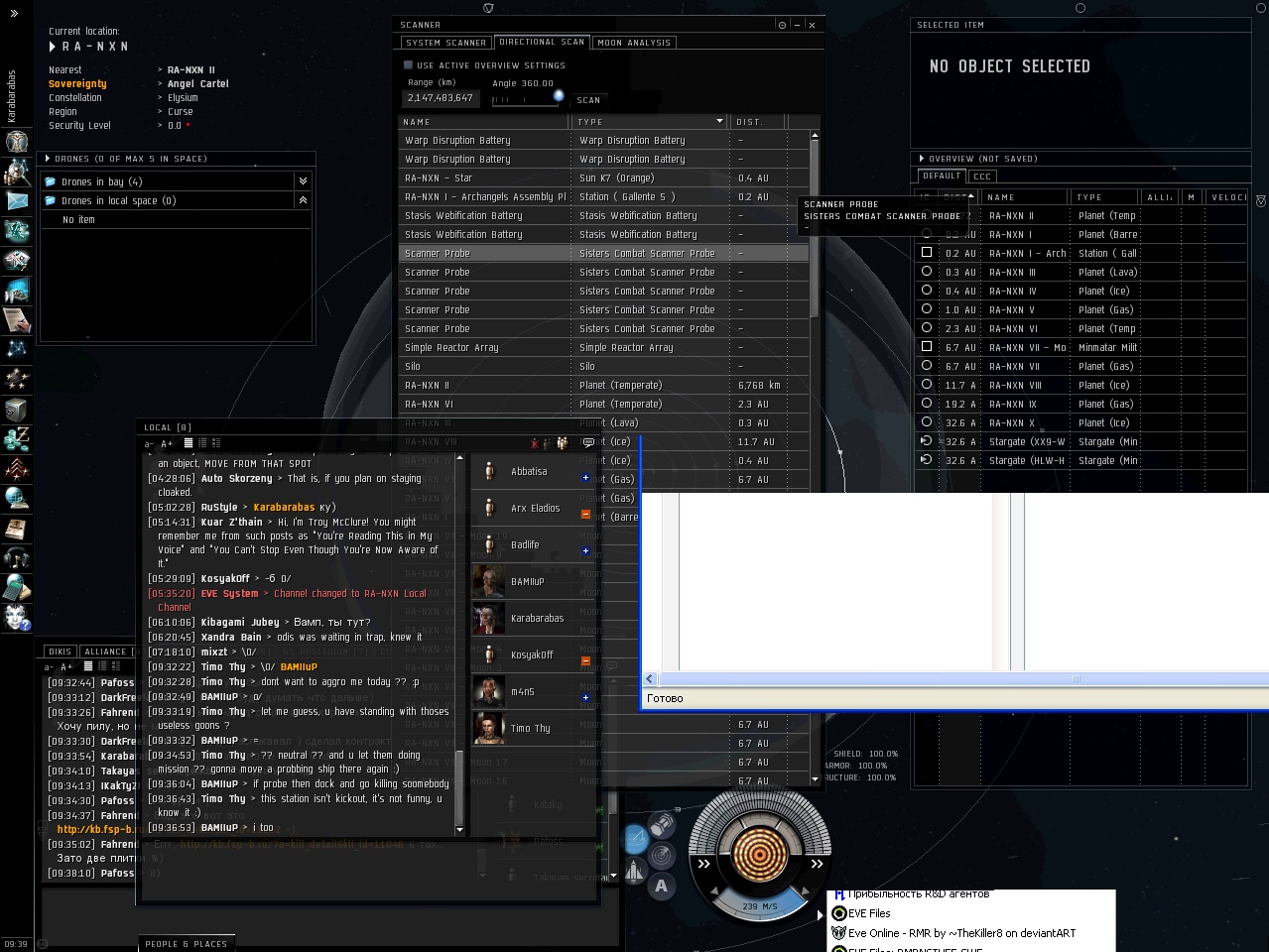Tick Use Active Overview Settings checkbox
This screenshot has height=952, width=1269.
408,65
